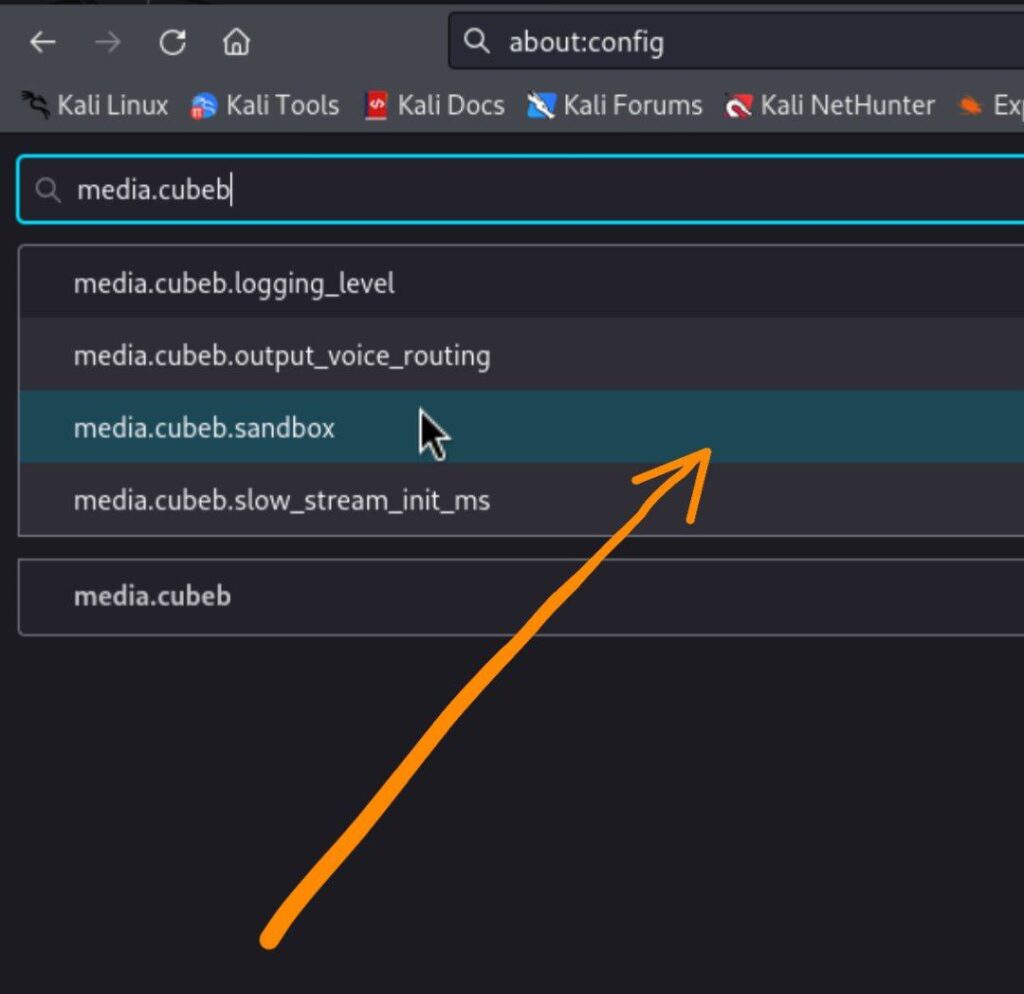The image size is (1024, 994).
Task: Go back to the previous page
Action: click(42, 42)
